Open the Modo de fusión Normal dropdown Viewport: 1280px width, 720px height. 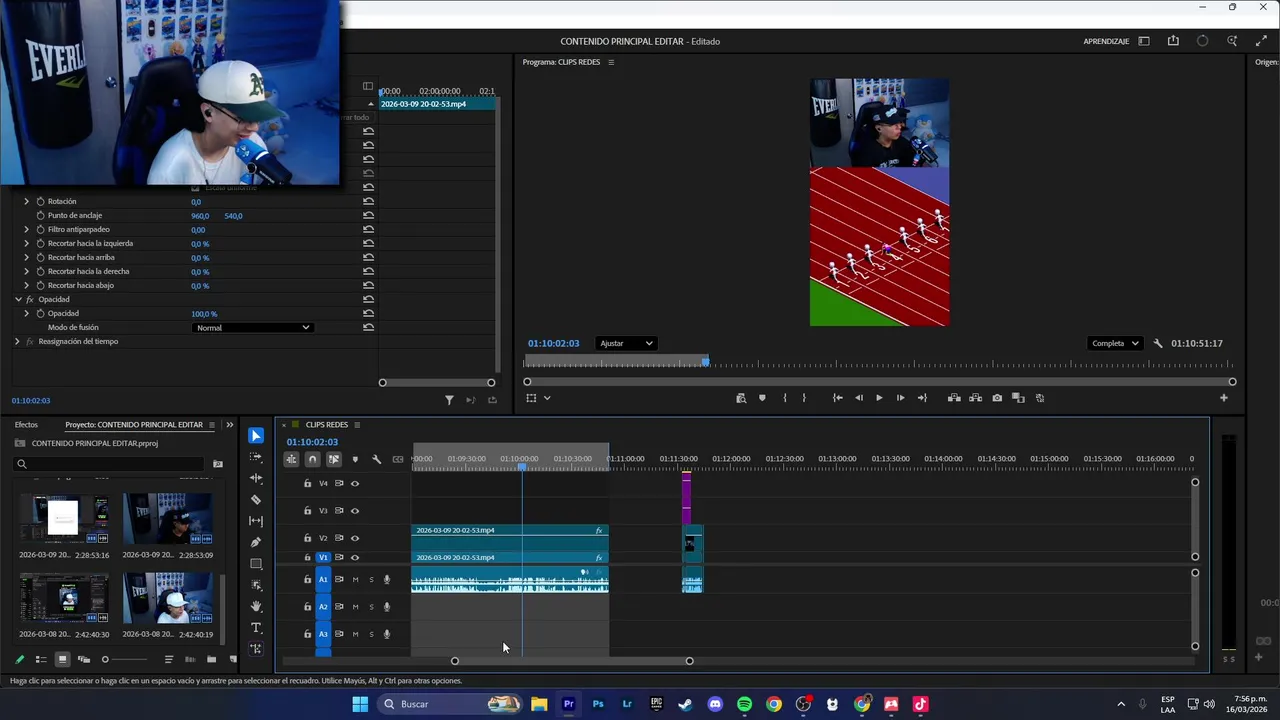point(252,327)
